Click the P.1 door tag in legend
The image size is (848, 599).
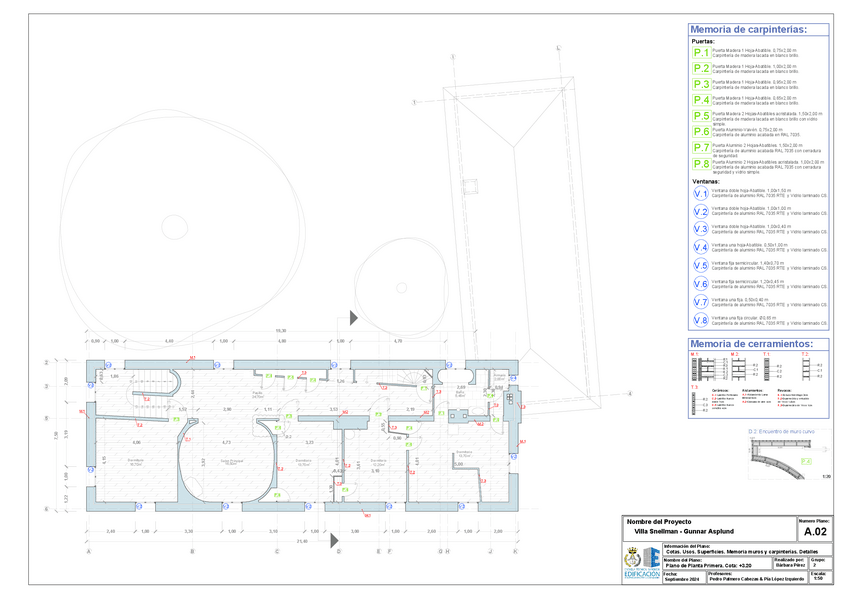701,53
